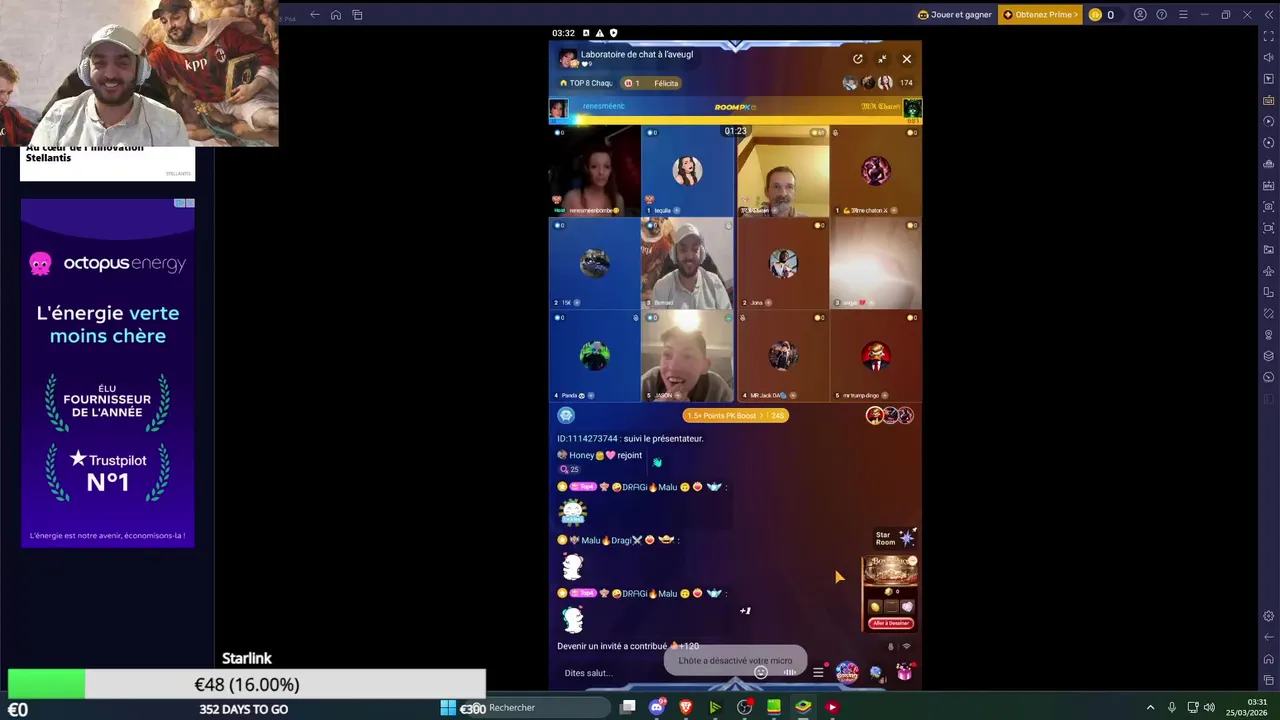Open the three-line menu icon in chat bar
Image resolution: width=1280 pixels, height=720 pixels.
tap(818, 673)
